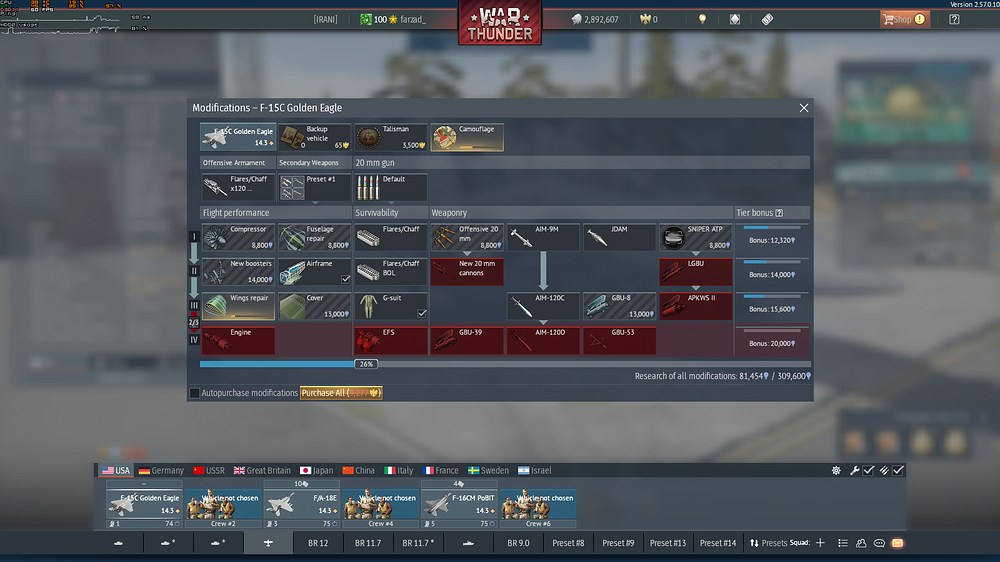Open 20 mm gun Default belt selector

pos(390,187)
